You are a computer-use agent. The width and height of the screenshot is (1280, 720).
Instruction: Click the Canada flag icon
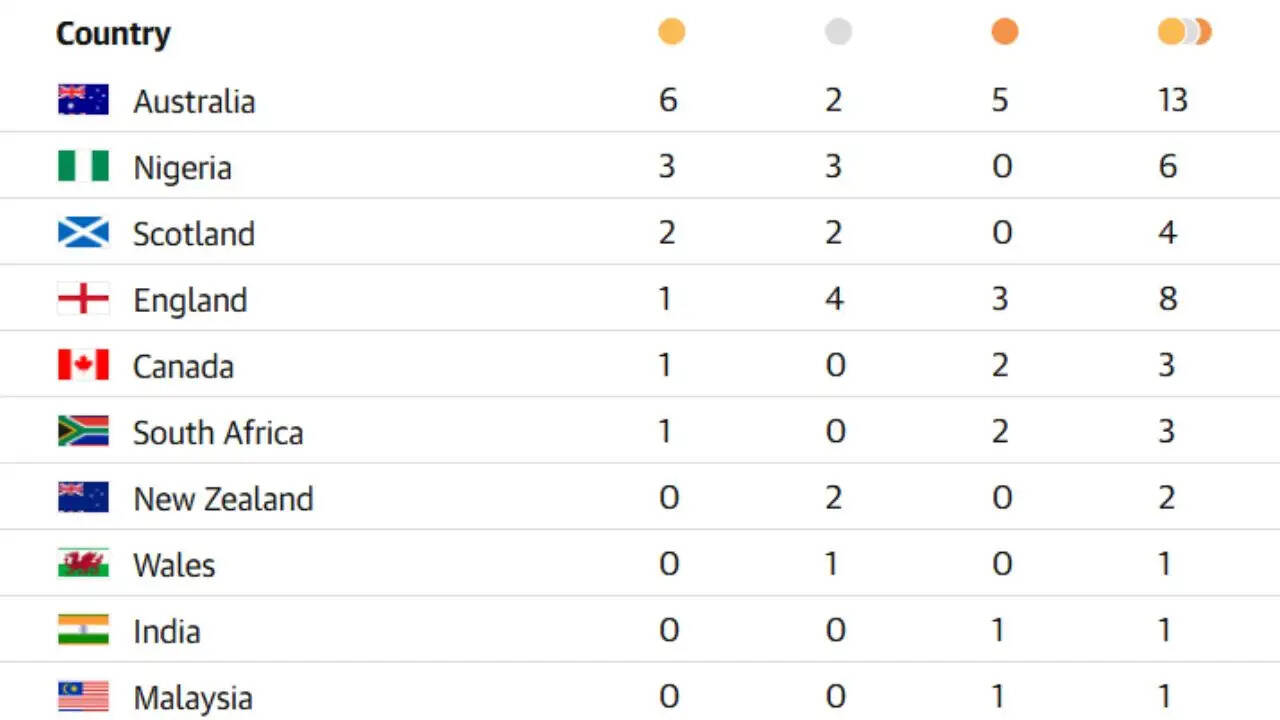pos(83,365)
